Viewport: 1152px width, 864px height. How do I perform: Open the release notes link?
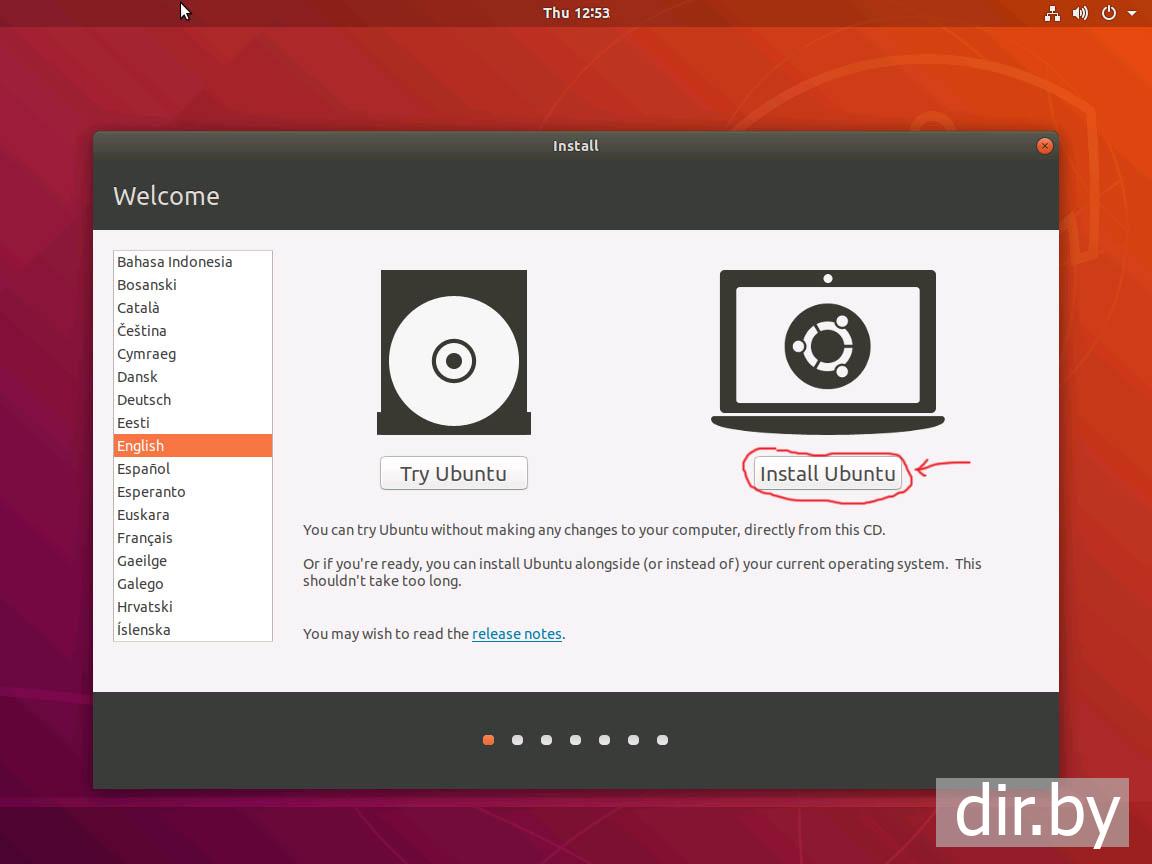[516, 633]
